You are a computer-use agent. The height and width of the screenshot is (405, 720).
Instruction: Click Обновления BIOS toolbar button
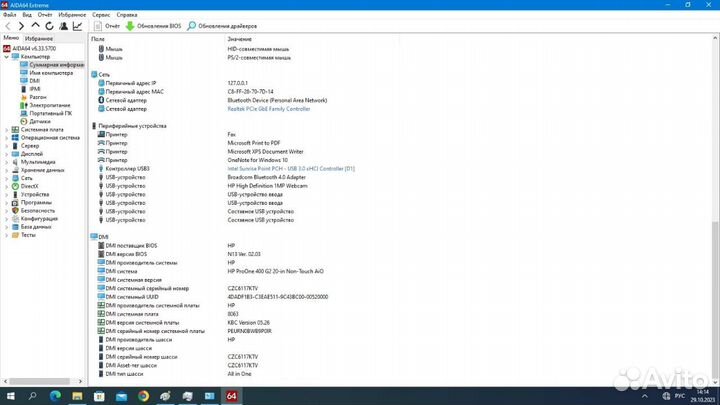[153, 26]
